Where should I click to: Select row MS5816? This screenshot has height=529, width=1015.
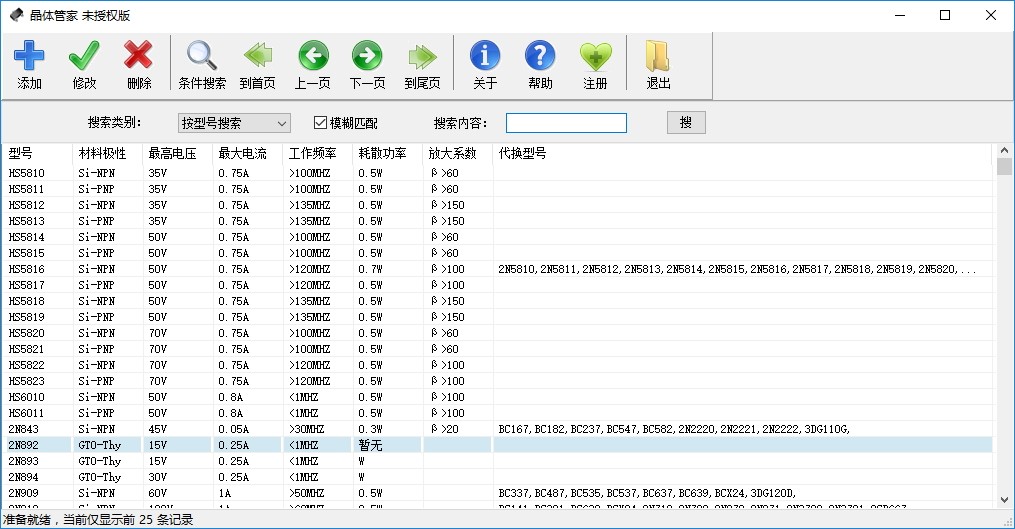coord(497,269)
